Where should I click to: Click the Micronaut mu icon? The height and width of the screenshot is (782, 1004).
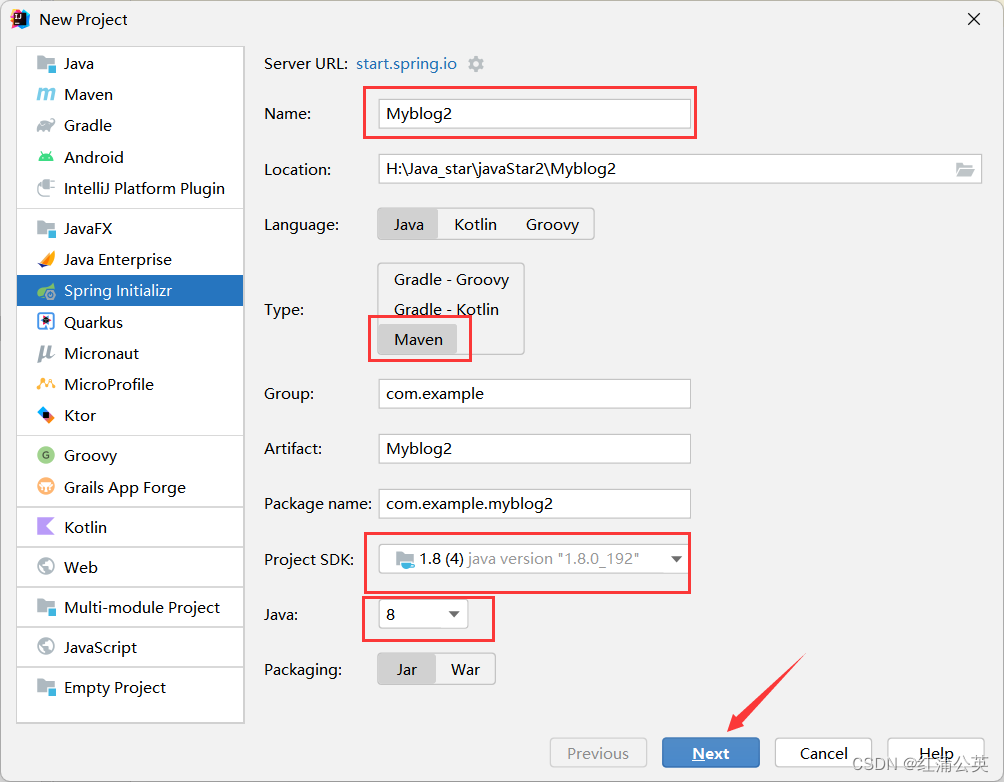[x=46, y=354]
